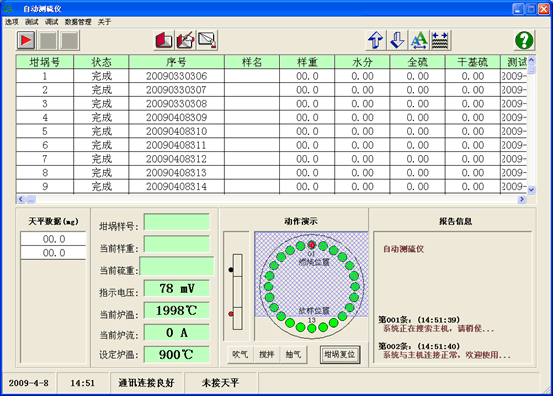Click the double-A font size icon
This screenshot has width=554, height=397.
pos(419,40)
